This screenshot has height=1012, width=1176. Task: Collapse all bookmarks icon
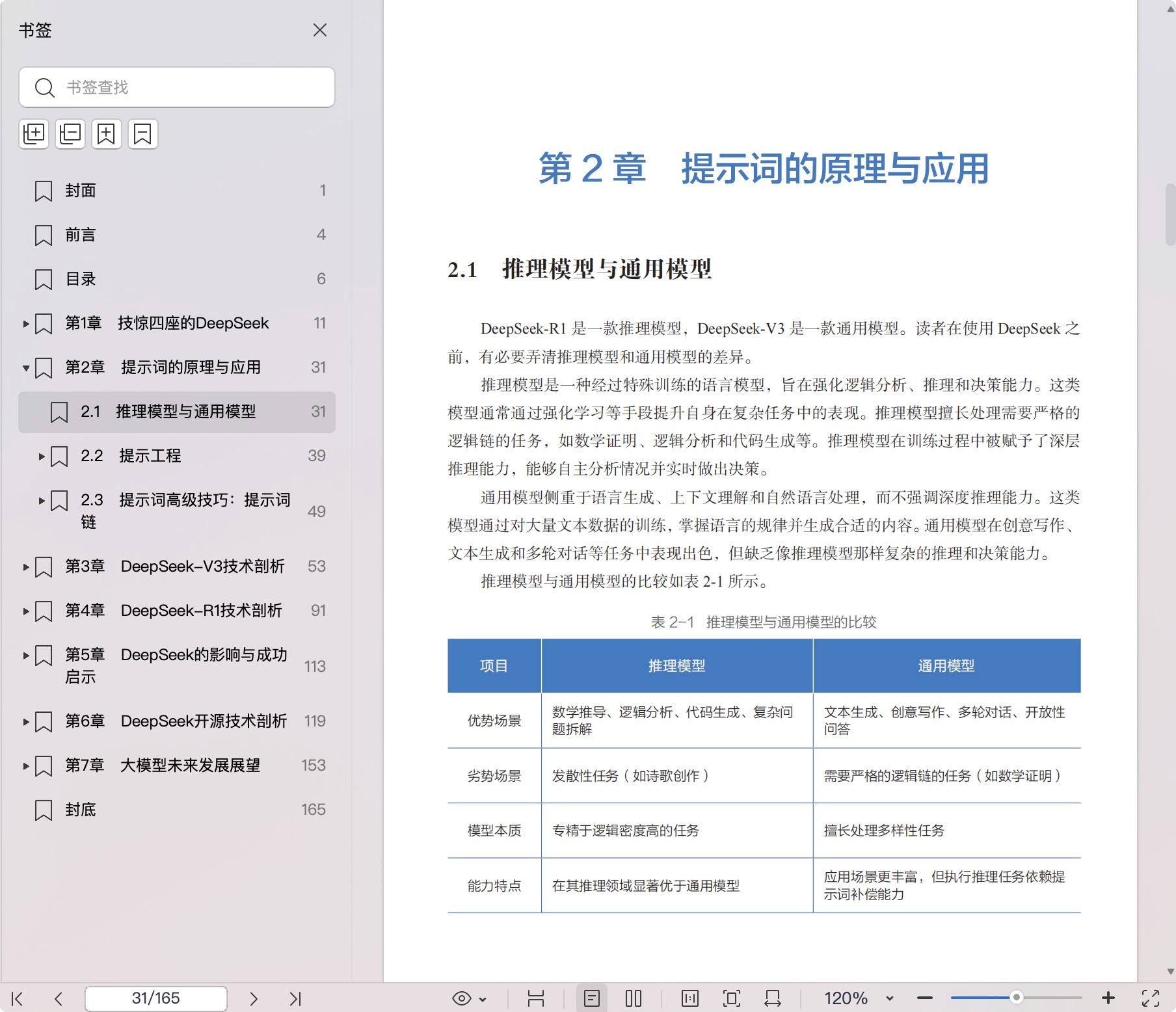pyautogui.click(x=70, y=134)
